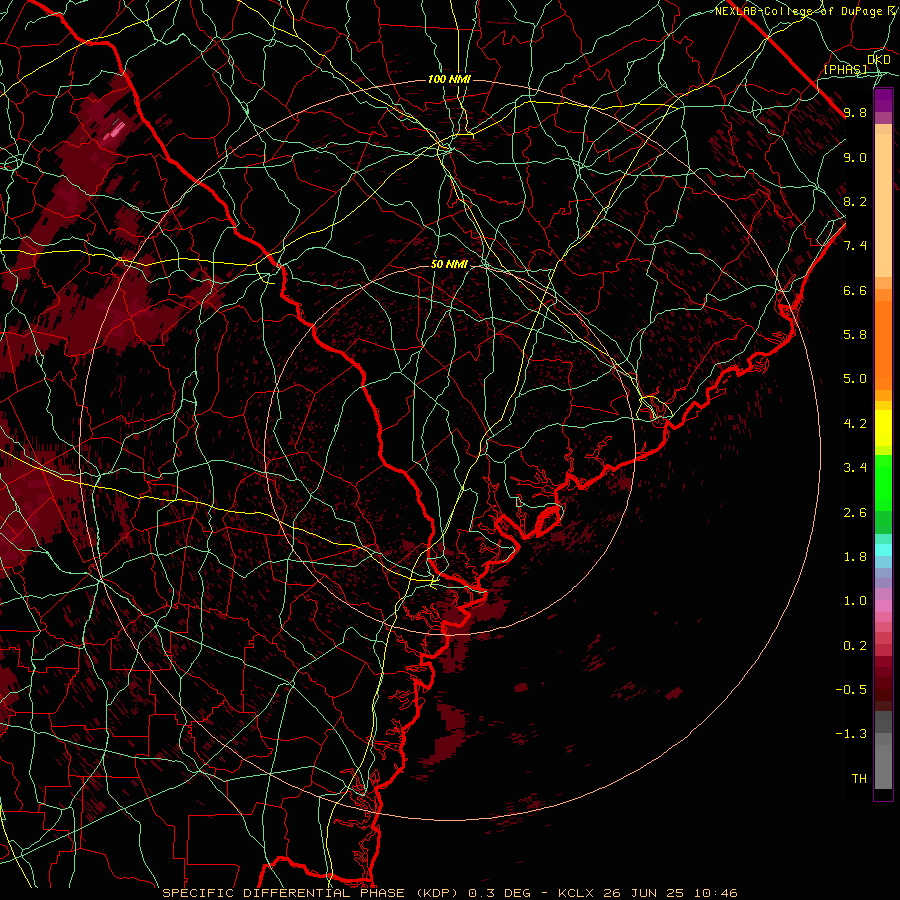Click the 50 NMI range ring label
900x900 pixels.
449,264
